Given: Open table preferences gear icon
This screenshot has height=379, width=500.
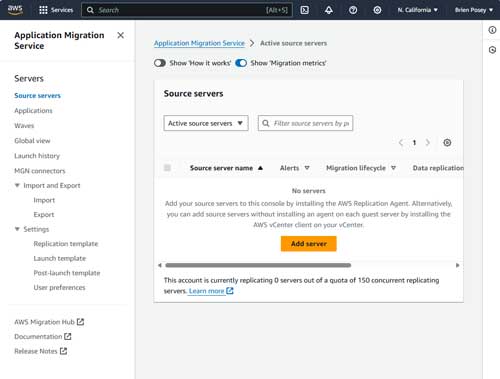Looking at the screenshot, I should [447, 143].
